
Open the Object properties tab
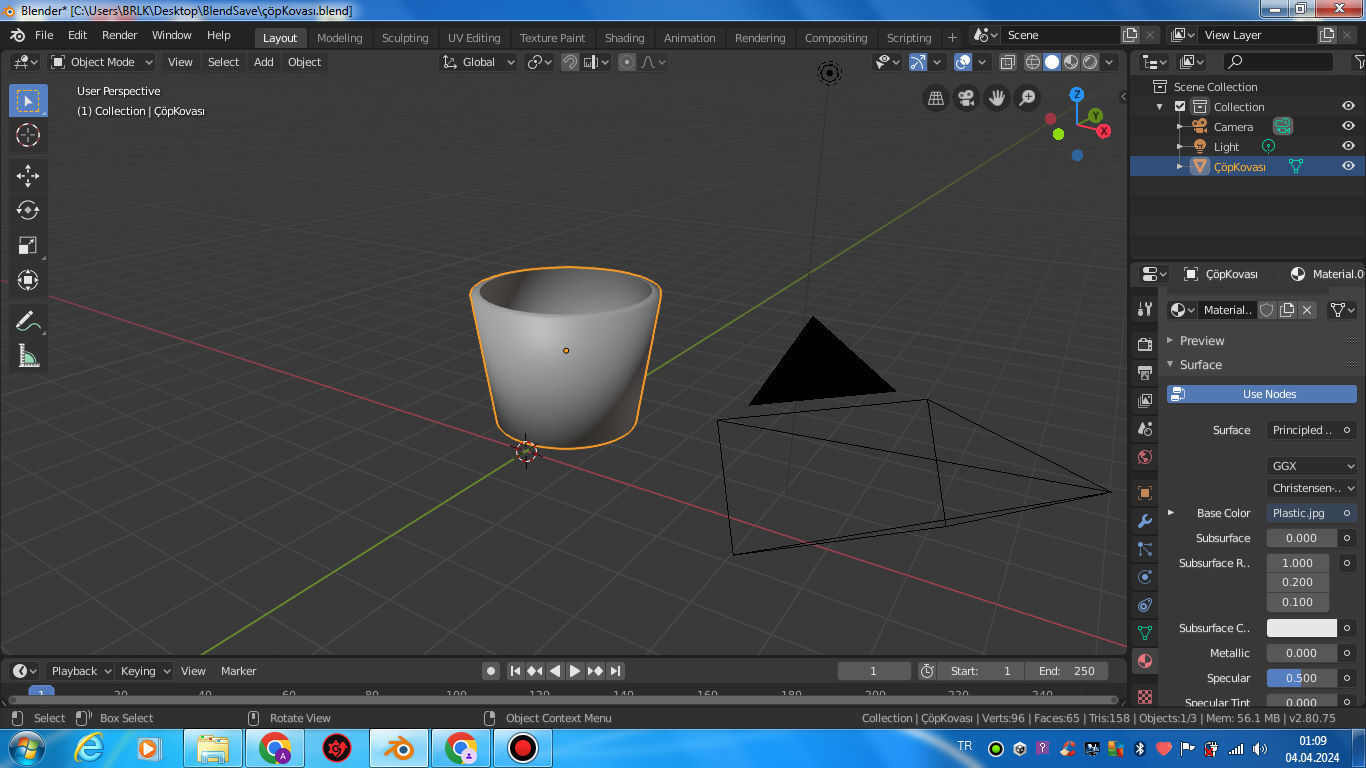pos(1145,493)
